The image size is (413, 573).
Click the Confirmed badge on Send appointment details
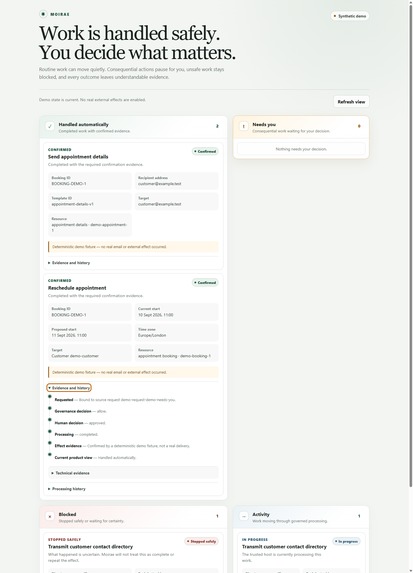point(205,151)
